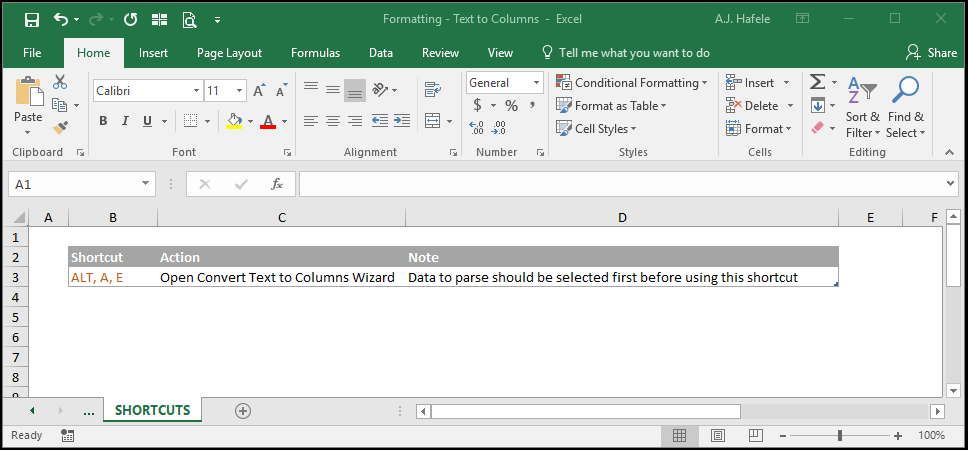
Task: Toggle Center horizontal alignment
Action: click(x=333, y=121)
